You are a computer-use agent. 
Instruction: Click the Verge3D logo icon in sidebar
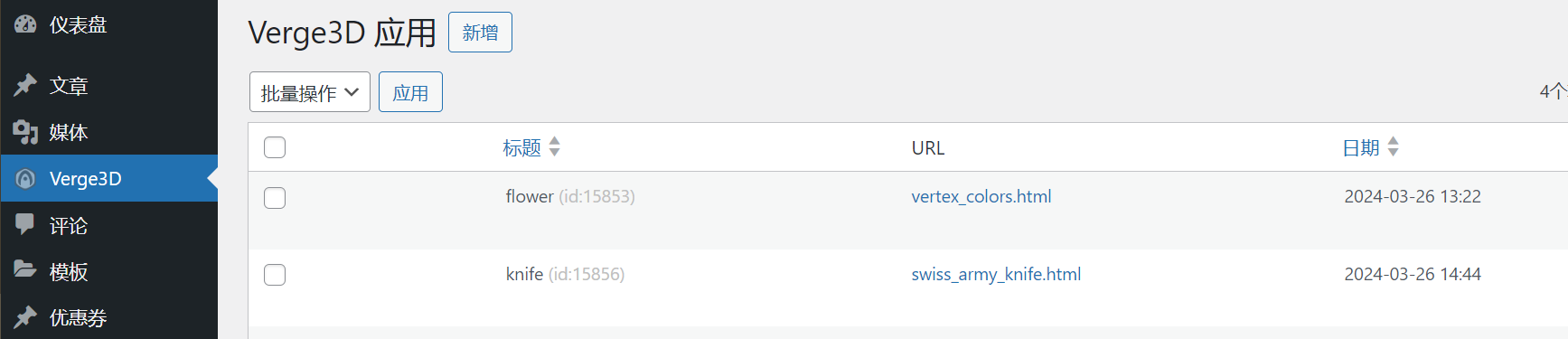[x=25, y=178]
